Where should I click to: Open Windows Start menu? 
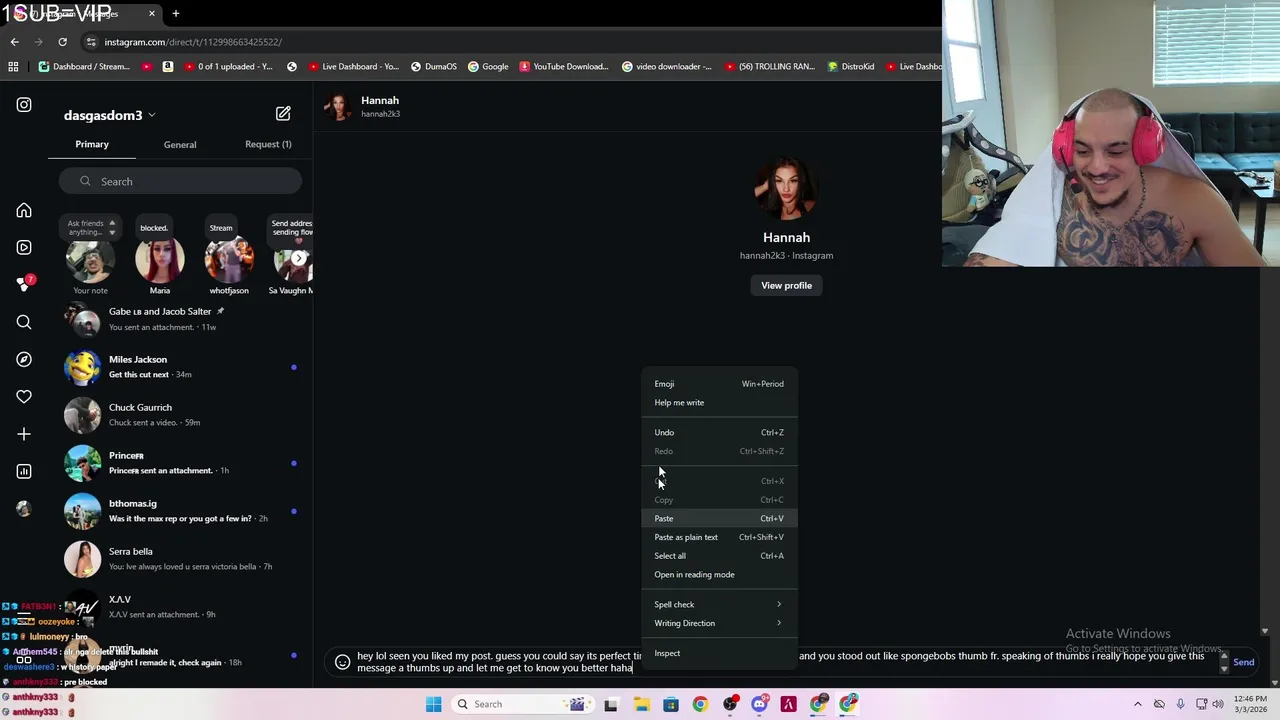pyautogui.click(x=433, y=704)
